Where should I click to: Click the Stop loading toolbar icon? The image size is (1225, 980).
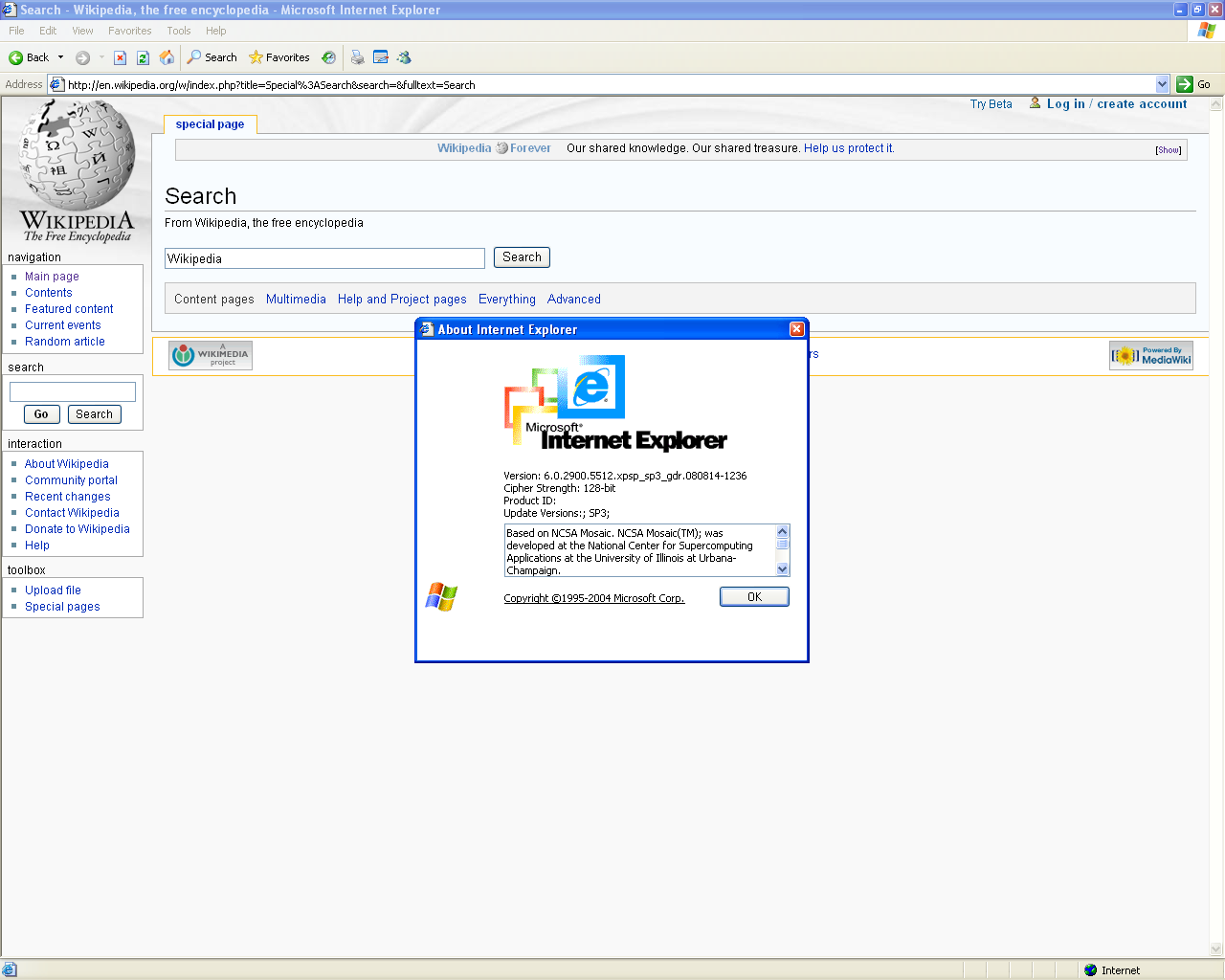120,57
